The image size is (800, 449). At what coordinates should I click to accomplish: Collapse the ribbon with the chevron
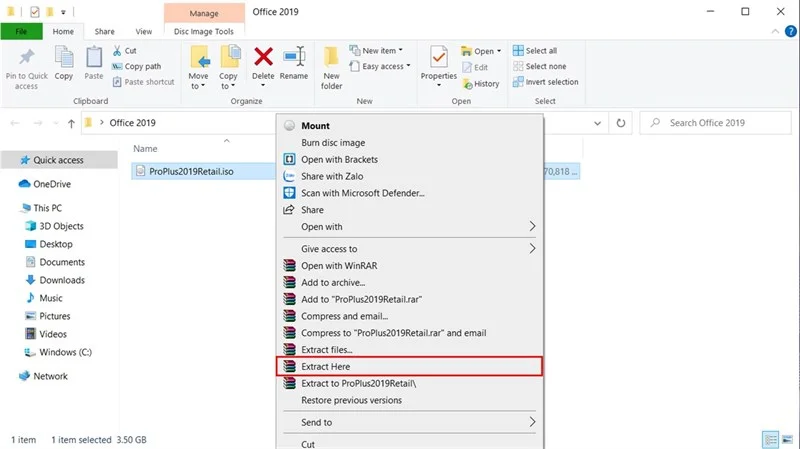[x=775, y=31]
